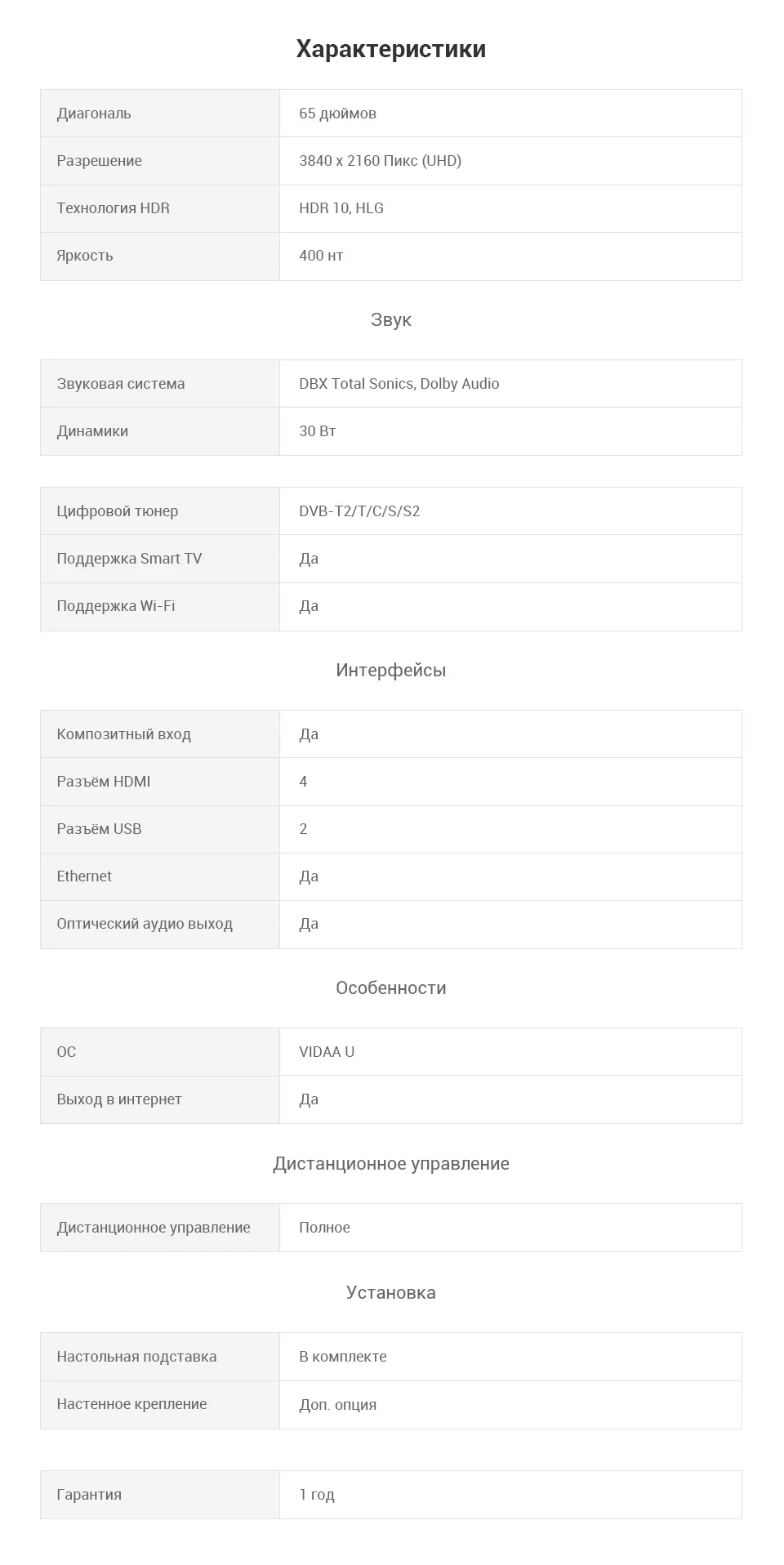Click the Настольная подставка label
Screen dimensions: 784x1565
136,1357
